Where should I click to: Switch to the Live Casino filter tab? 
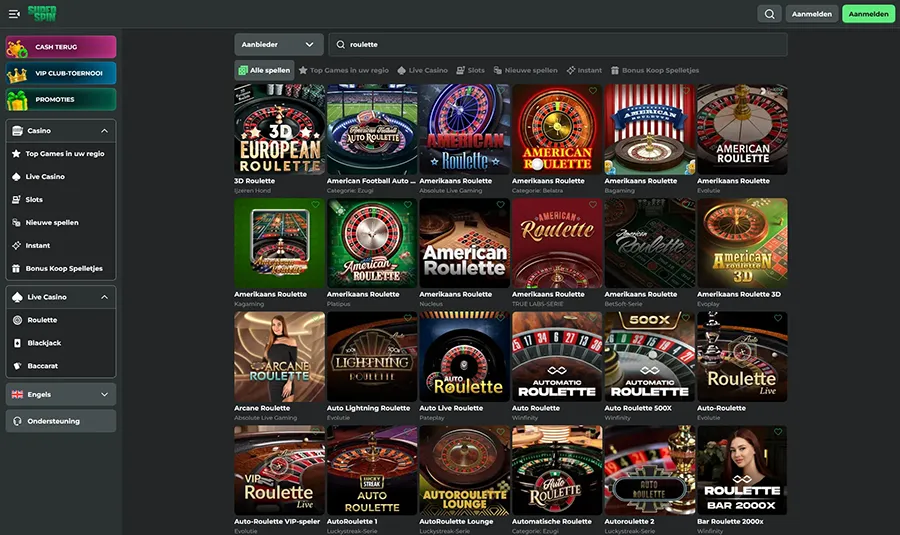point(422,70)
